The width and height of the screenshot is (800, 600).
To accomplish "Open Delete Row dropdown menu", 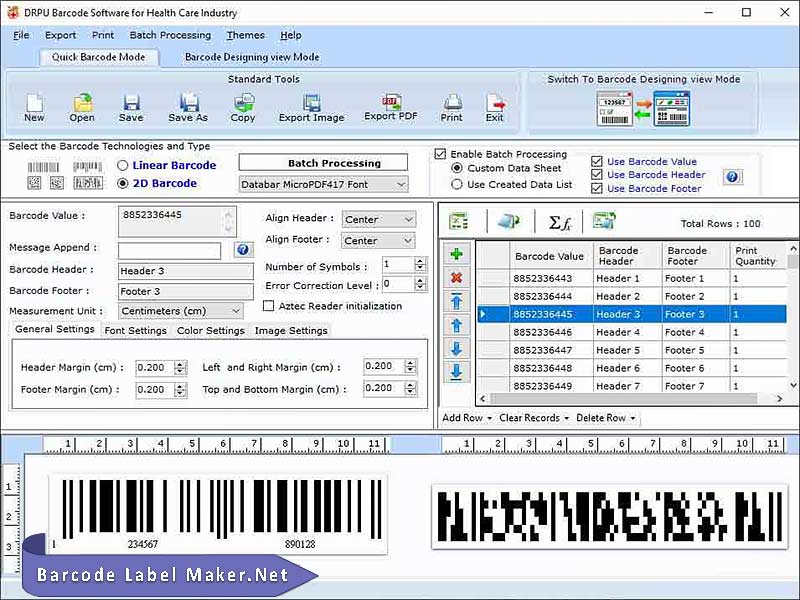I will pyautogui.click(x=606, y=418).
